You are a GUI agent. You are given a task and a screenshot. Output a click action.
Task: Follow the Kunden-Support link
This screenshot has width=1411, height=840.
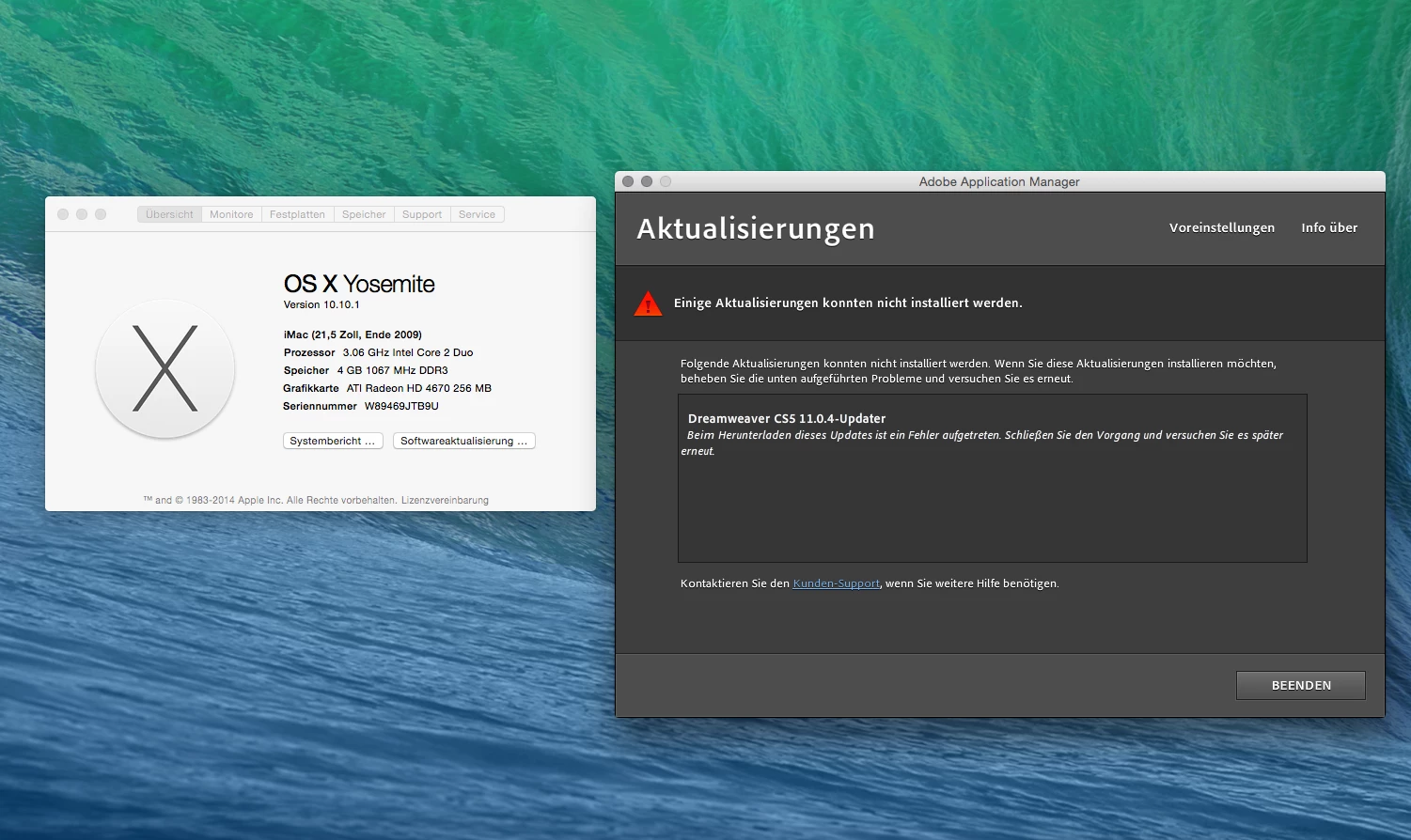[x=836, y=583]
